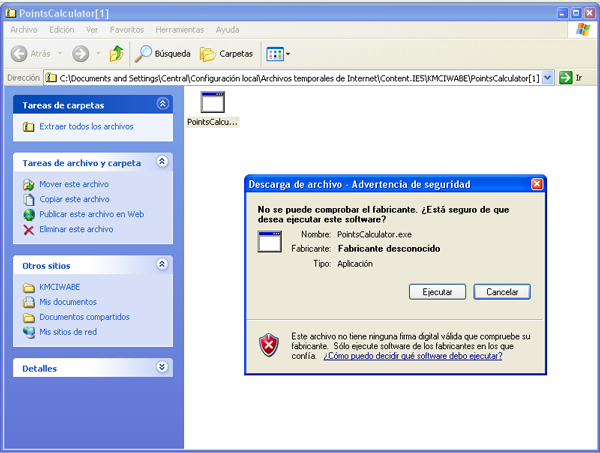600x453 pixels.
Task: Open Mis documentos link
Action: (68, 301)
